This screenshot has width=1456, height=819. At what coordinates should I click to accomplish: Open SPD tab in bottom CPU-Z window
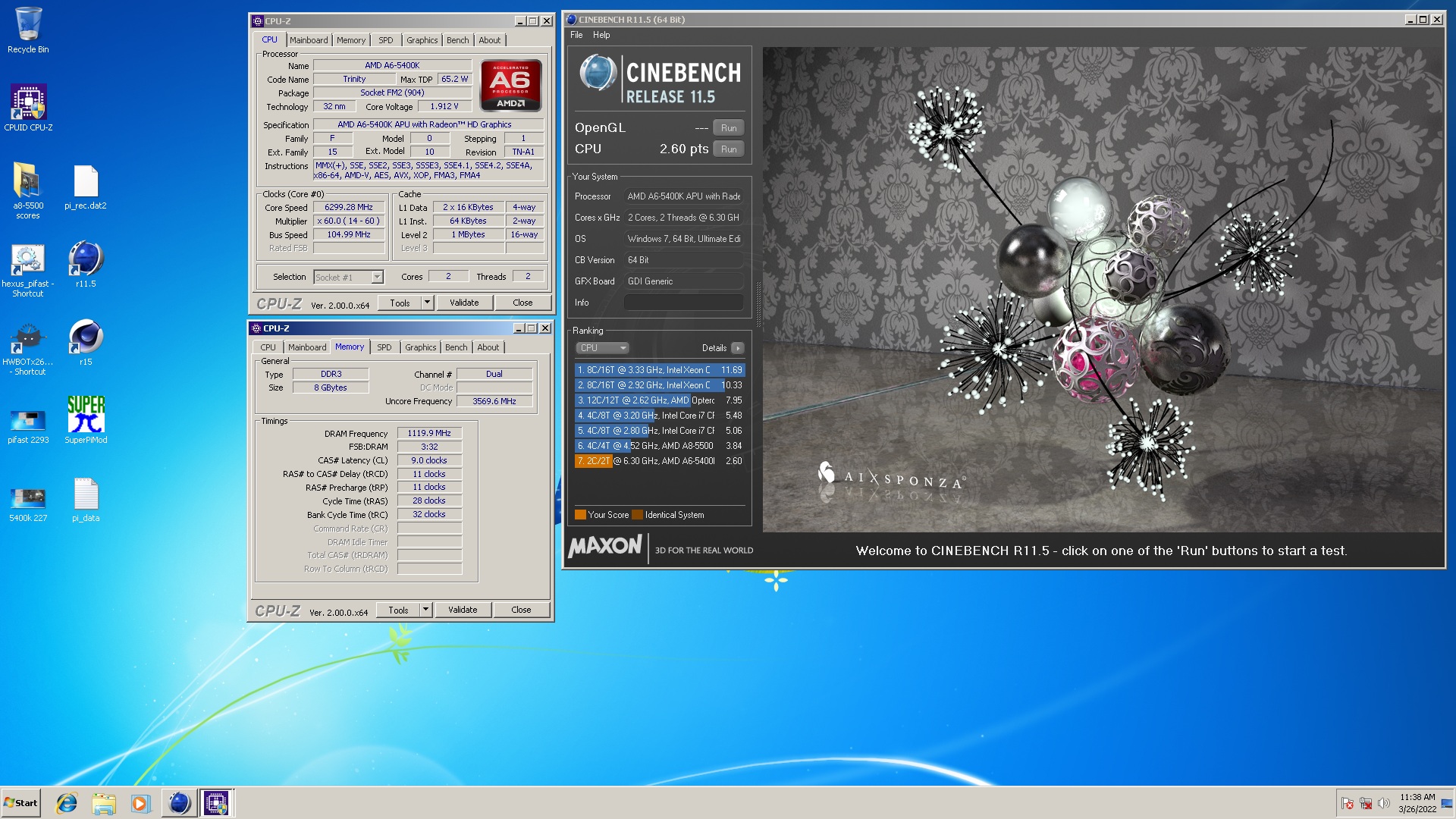tap(384, 347)
